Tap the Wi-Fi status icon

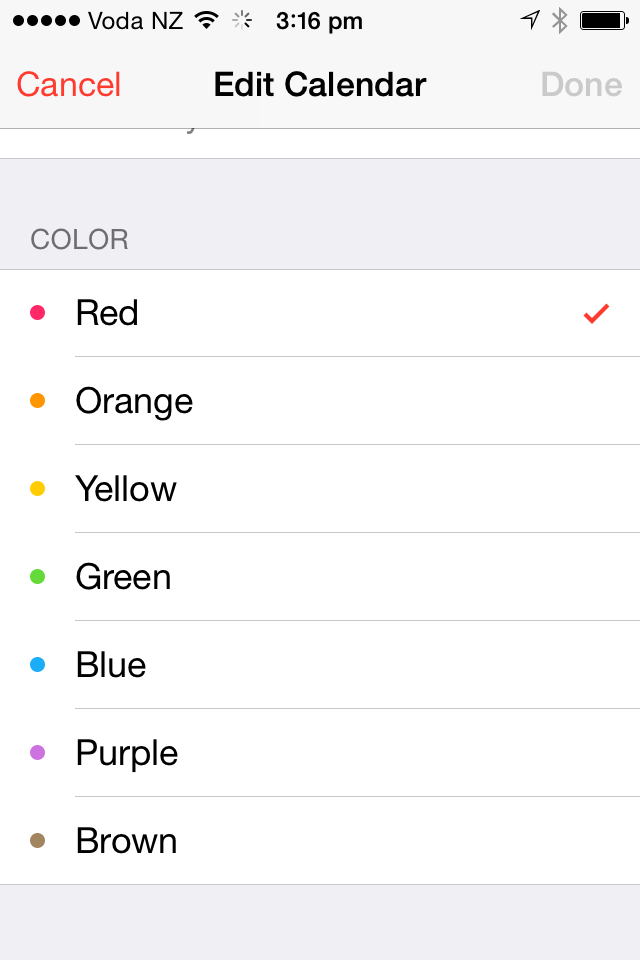coord(207,20)
